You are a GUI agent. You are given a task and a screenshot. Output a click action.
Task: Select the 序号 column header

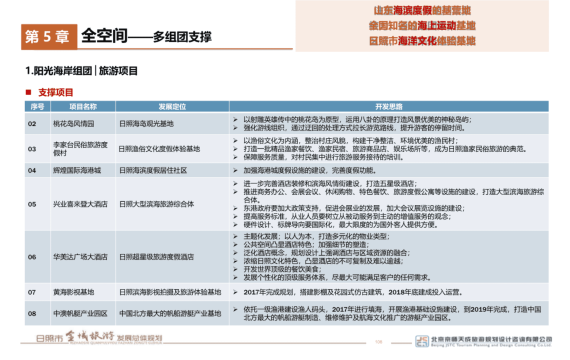pyautogui.click(x=37, y=107)
